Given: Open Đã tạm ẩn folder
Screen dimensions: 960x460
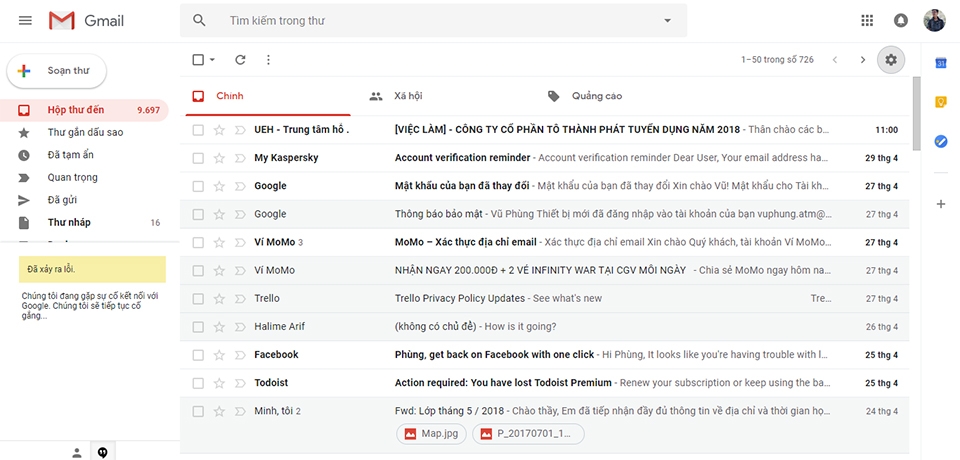Looking at the screenshot, I should pyautogui.click(x=84, y=155).
